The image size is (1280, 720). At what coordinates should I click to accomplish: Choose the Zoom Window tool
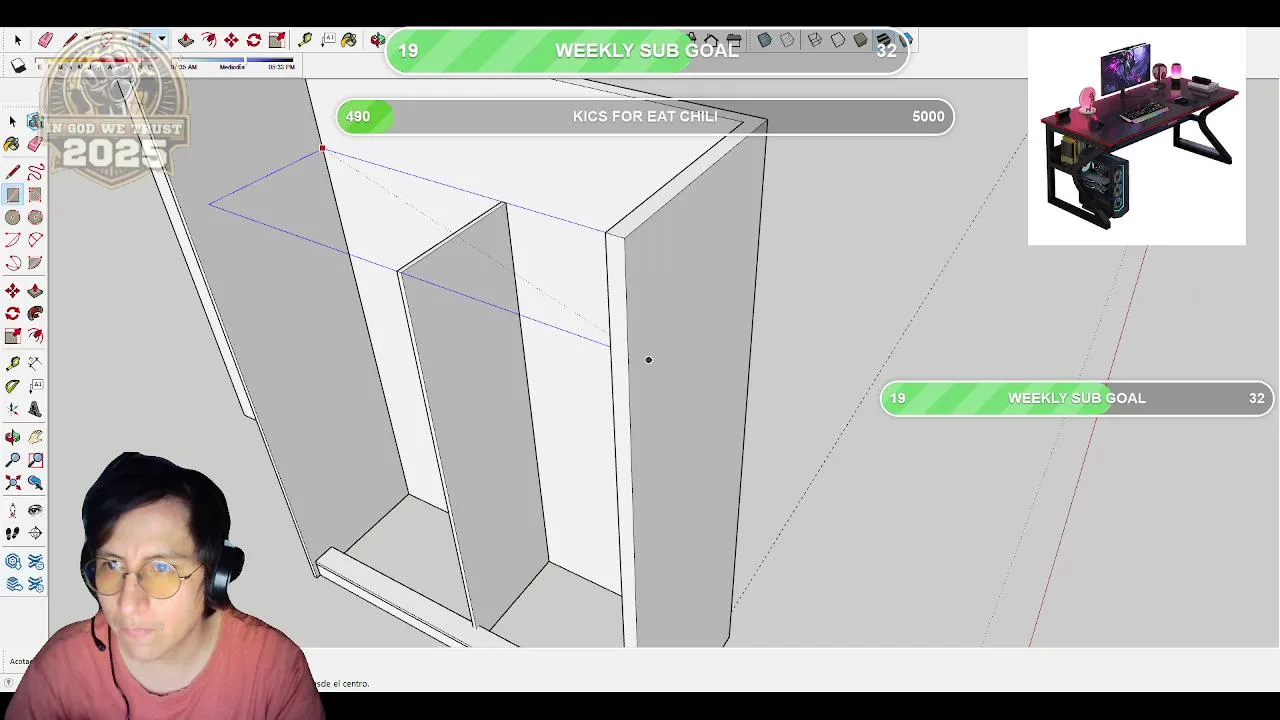pyautogui.click(x=35, y=460)
